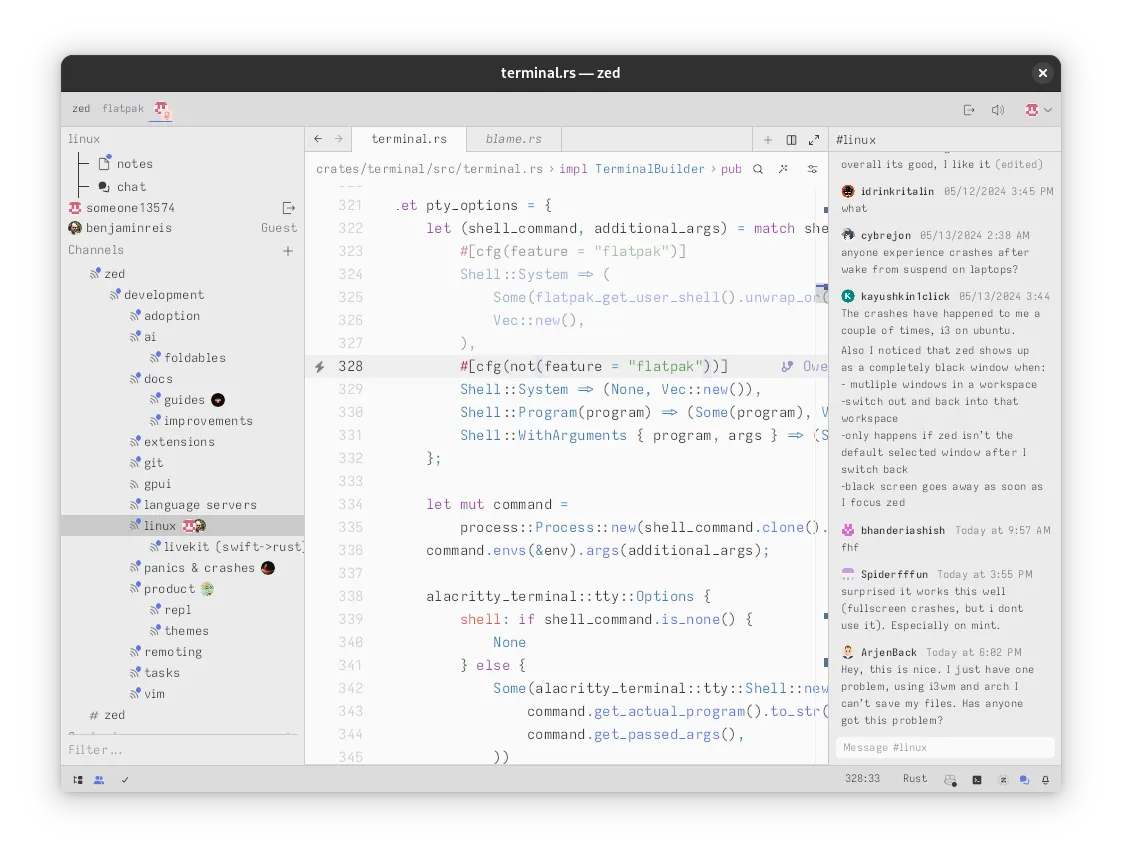Image resolution: width=1122 pixels, height=859 pixels.
Task: Switch to the blame.rs tab
Action: coord(513,140)
